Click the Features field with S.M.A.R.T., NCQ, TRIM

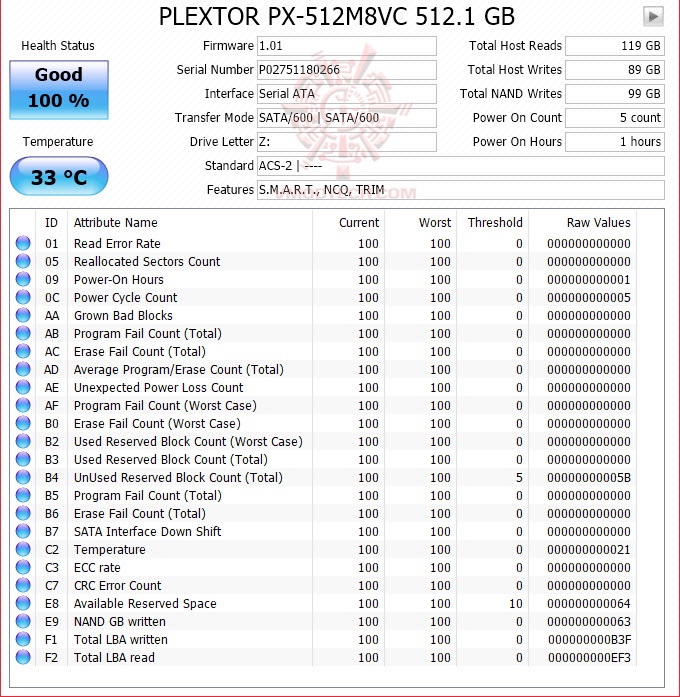tap(461, 190)
